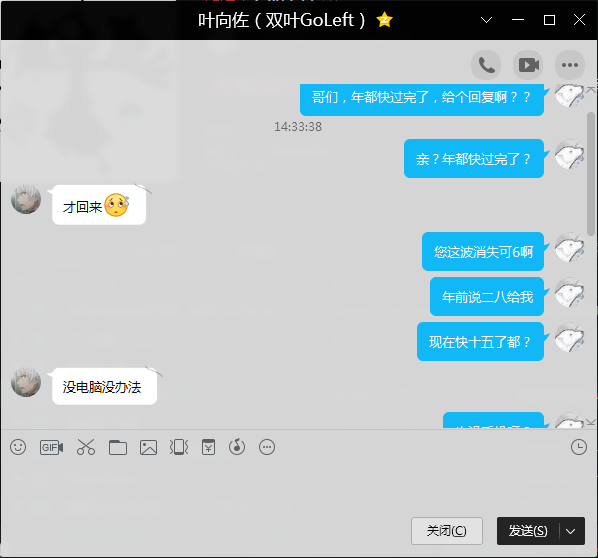This screenshot has width=598, height=558.
Task: Open the more options three-dots button
Action: click(570, 65)
